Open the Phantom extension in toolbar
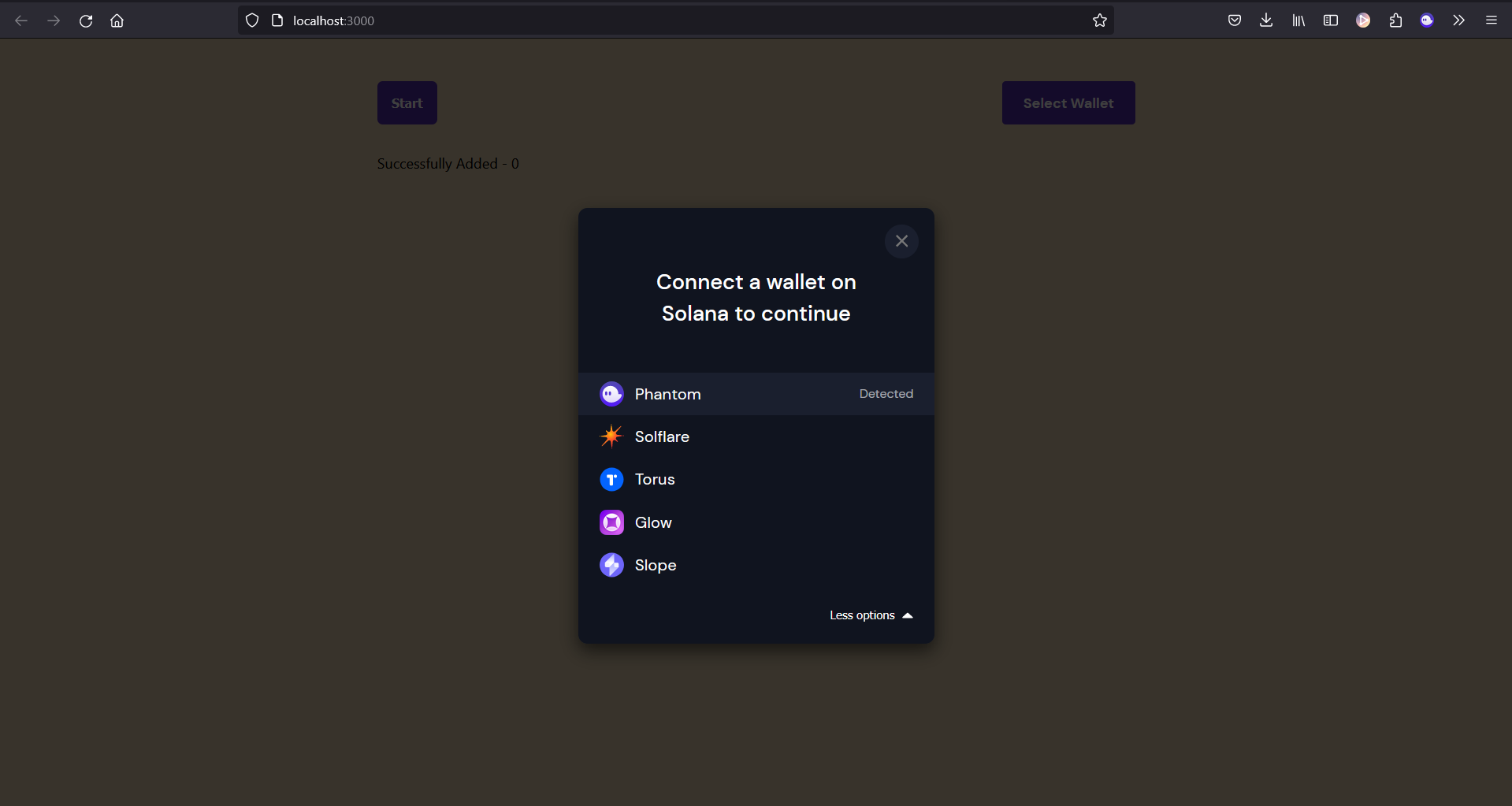Image resolution: width=1512 pixels, height=806 pixels. [1427, 20]
